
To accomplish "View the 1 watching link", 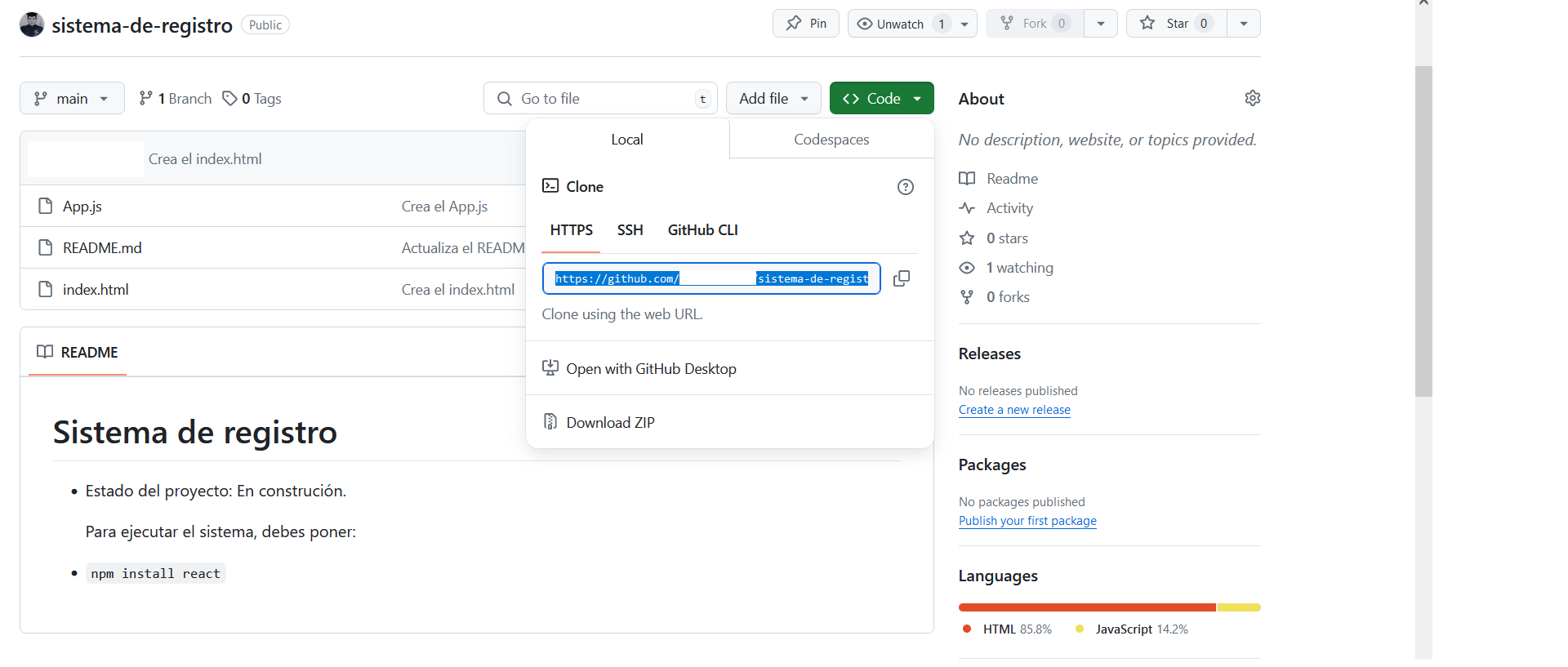I will (1006, 268).
